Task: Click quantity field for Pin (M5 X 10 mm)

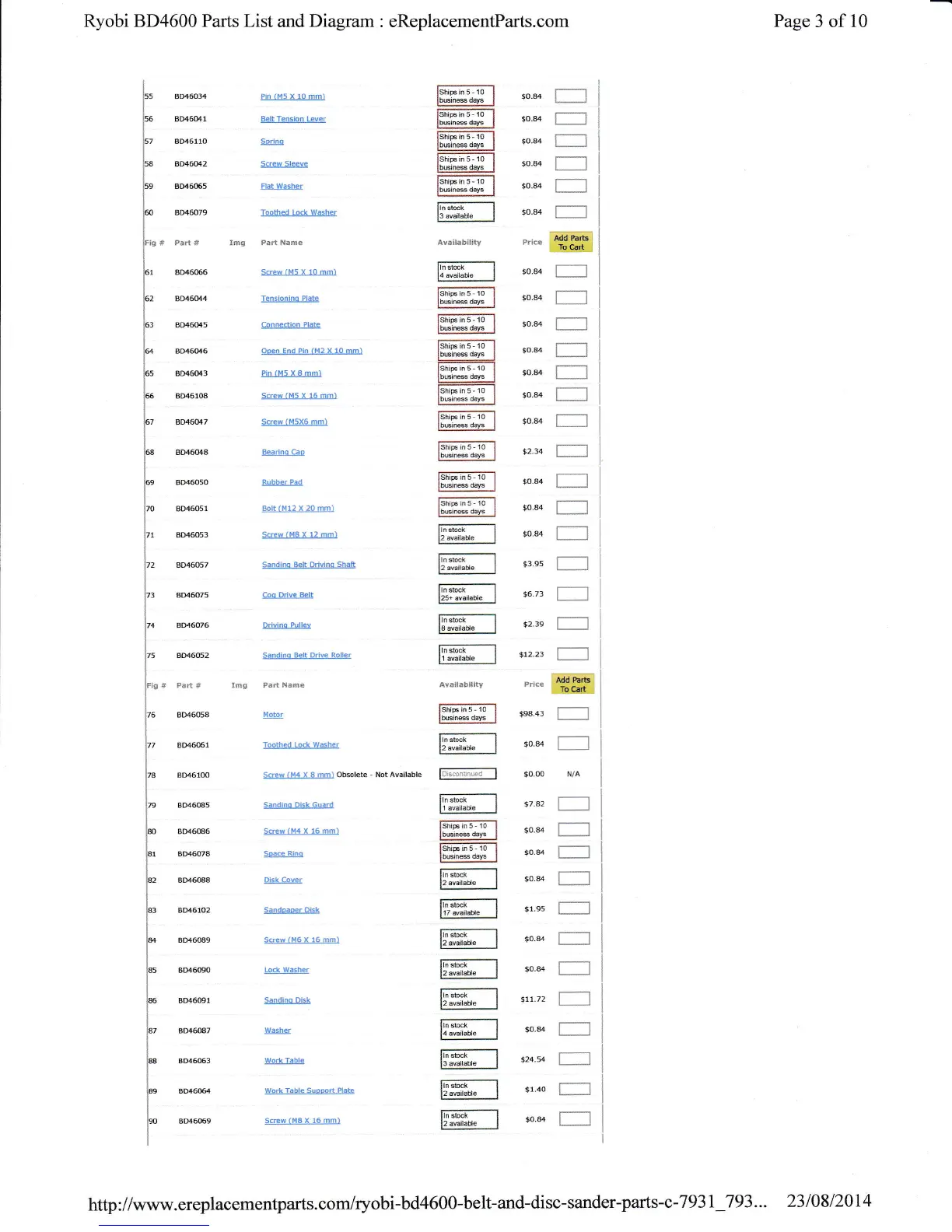Action: click(x=571, y=96)
